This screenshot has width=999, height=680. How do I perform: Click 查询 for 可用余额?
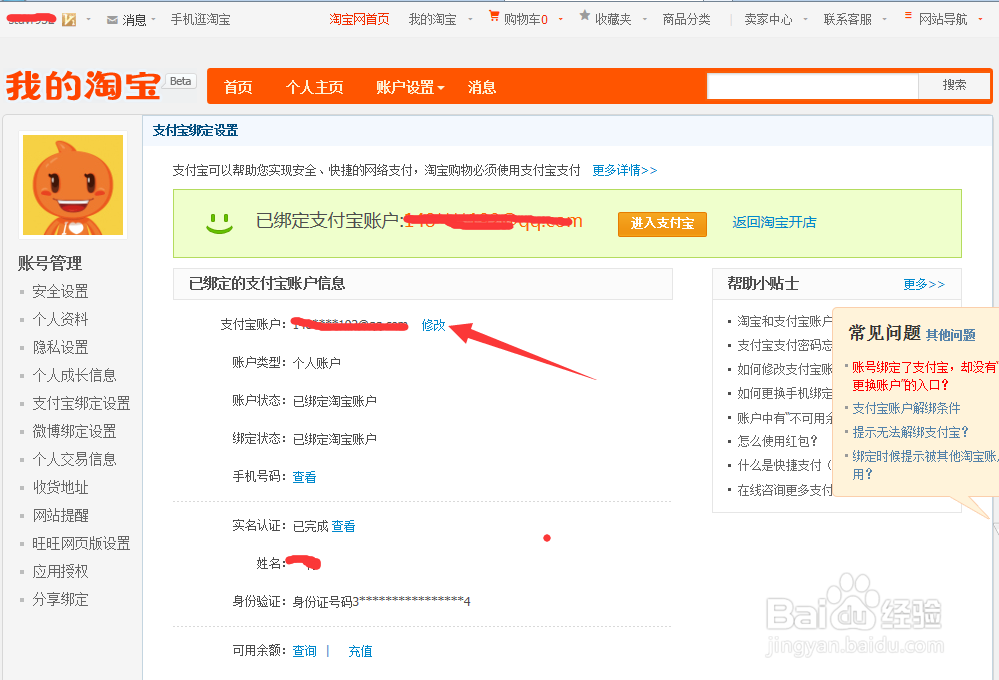pos(304,651)
